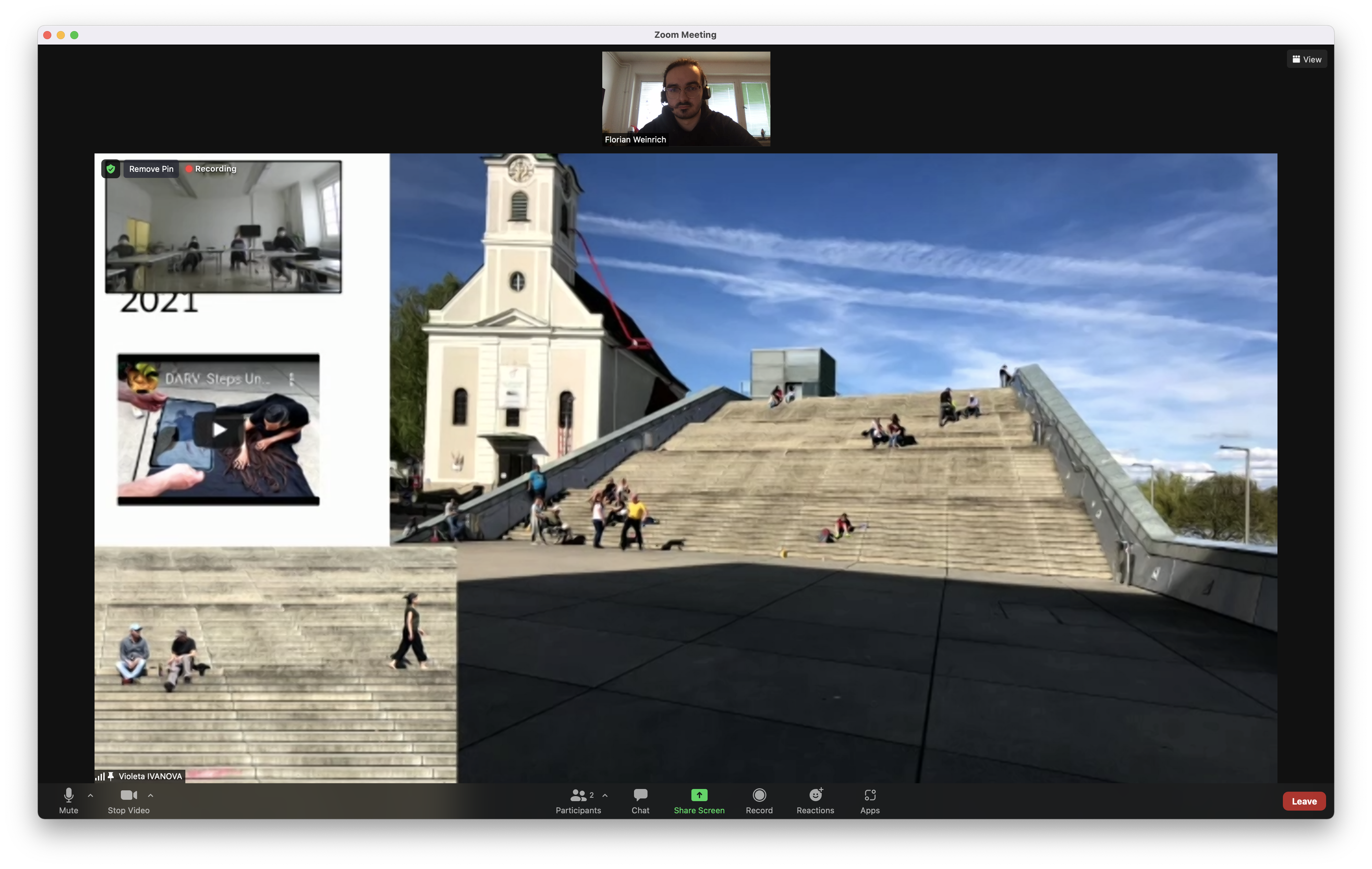Image resolution: width=1372 pixels, height=869 pixels.
Task: Leave the meeting
Action: coord(1303,800)
